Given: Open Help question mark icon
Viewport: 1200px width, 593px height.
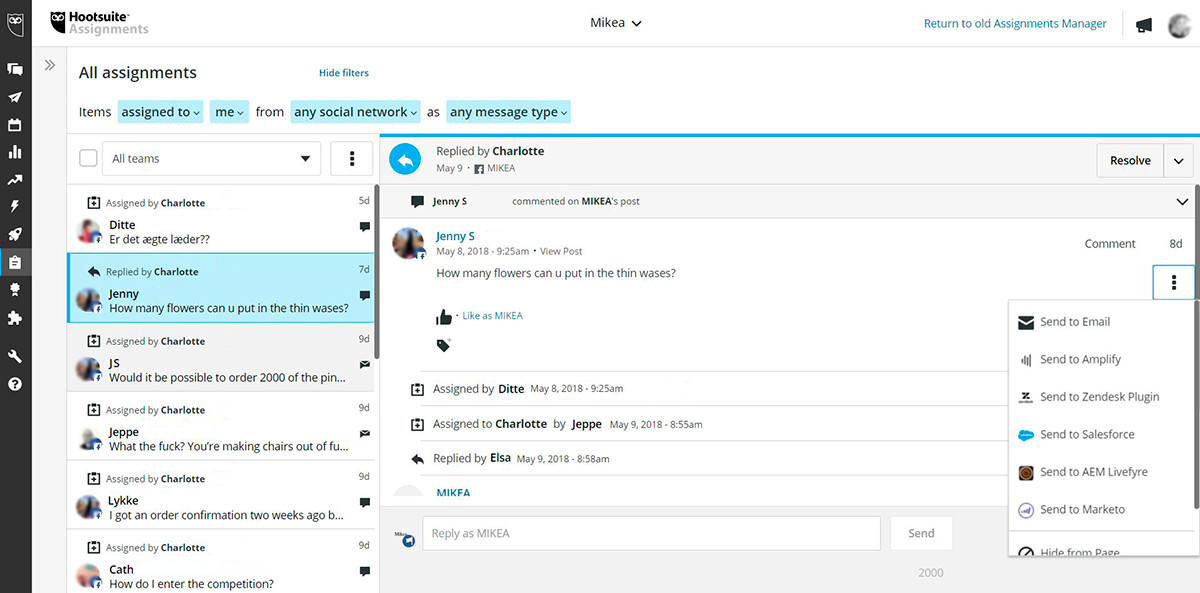Looking at the screenshot, I should point(15,384).
